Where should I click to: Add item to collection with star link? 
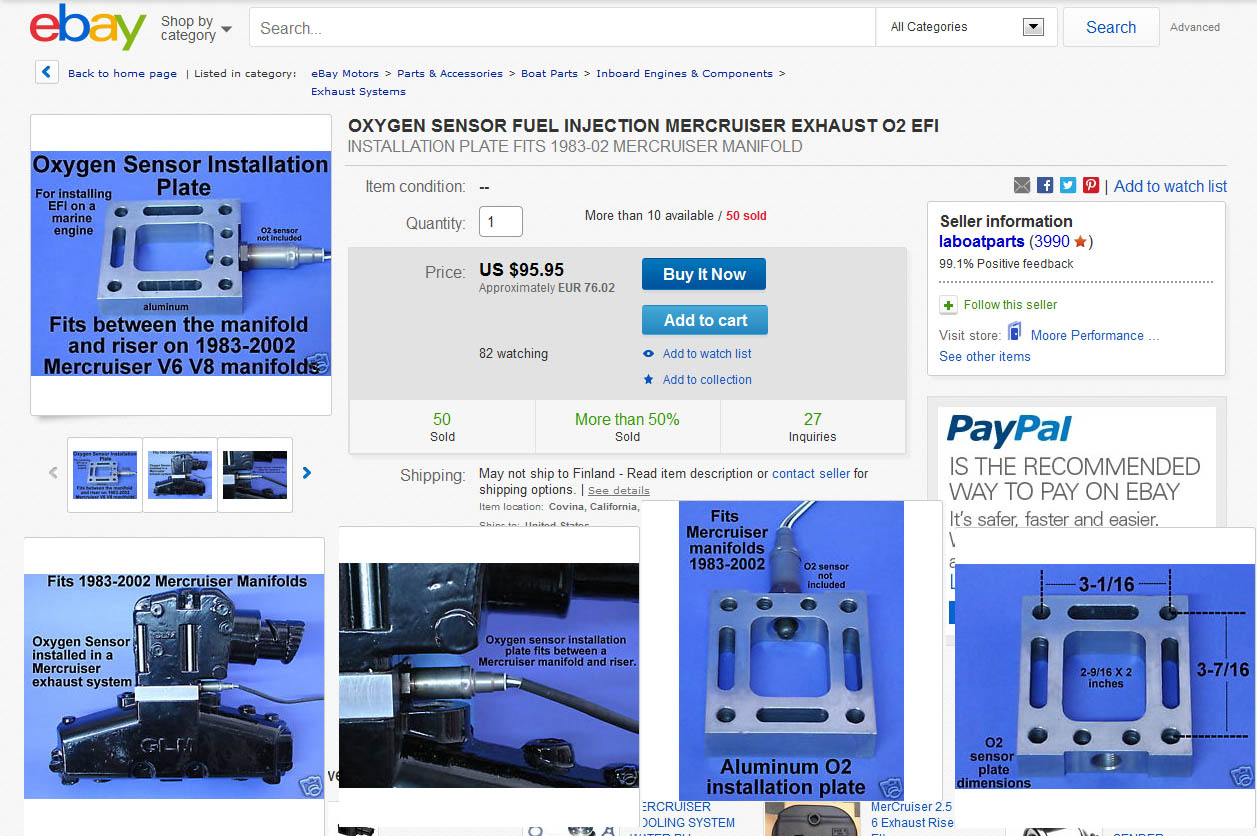[x=706, y=379]
